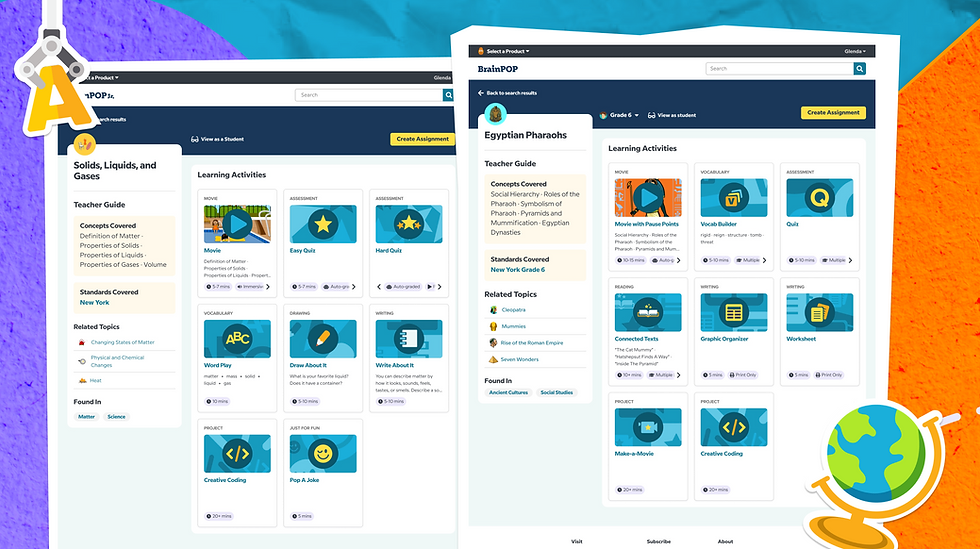Image resolution: width=980 pixels, height=549 pixels.
Task: Play the Movie with Pause Points thumbnail
Action: click(x=648, y=198)
